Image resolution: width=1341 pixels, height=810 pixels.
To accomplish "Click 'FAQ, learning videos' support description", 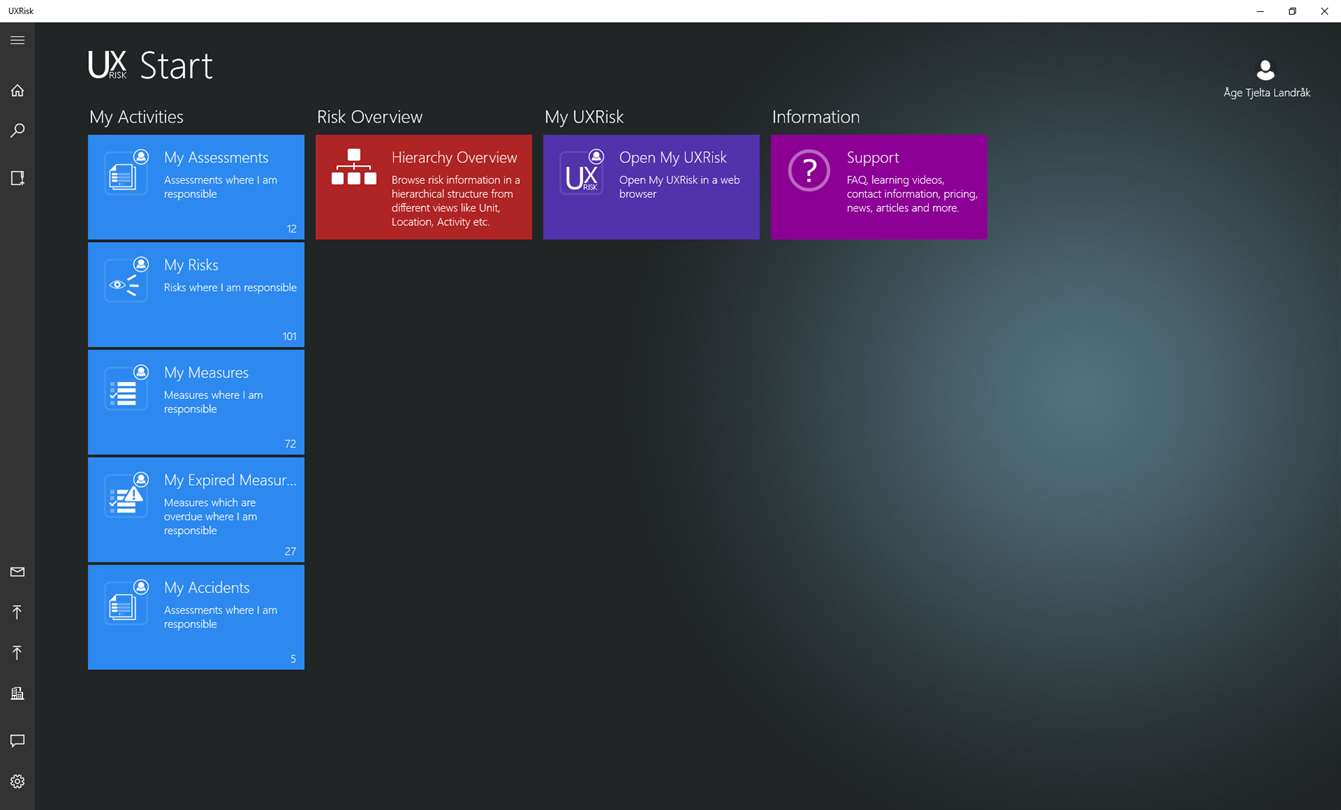I will 912,194.
